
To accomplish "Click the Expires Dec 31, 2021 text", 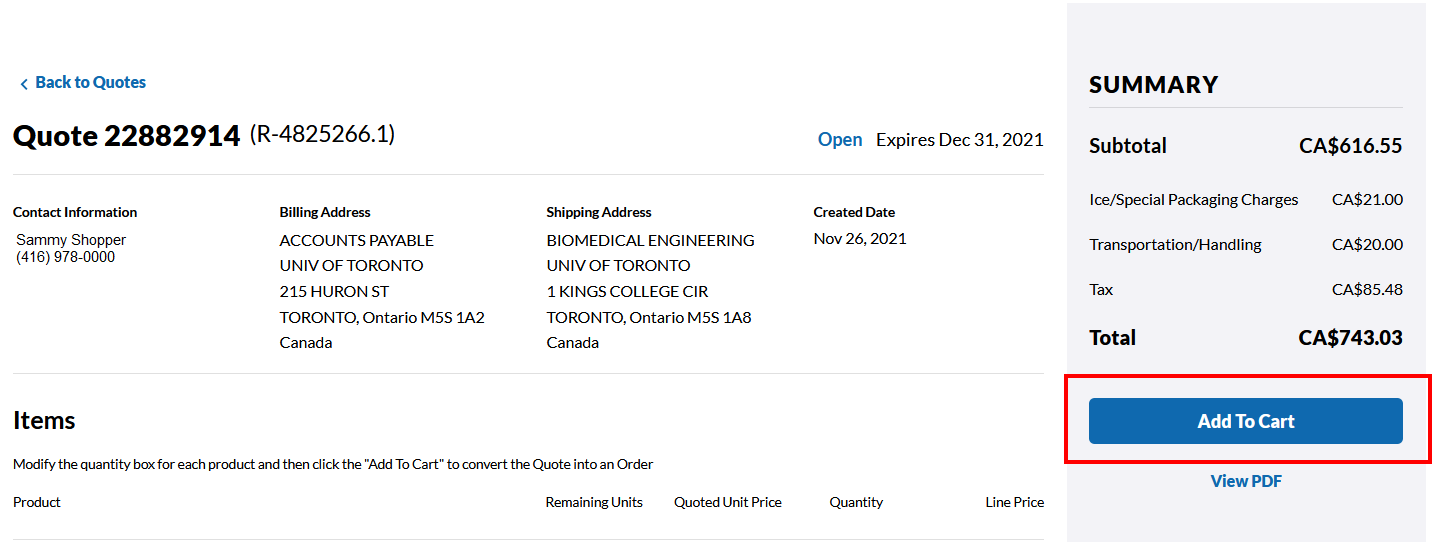I will [959, 139].
